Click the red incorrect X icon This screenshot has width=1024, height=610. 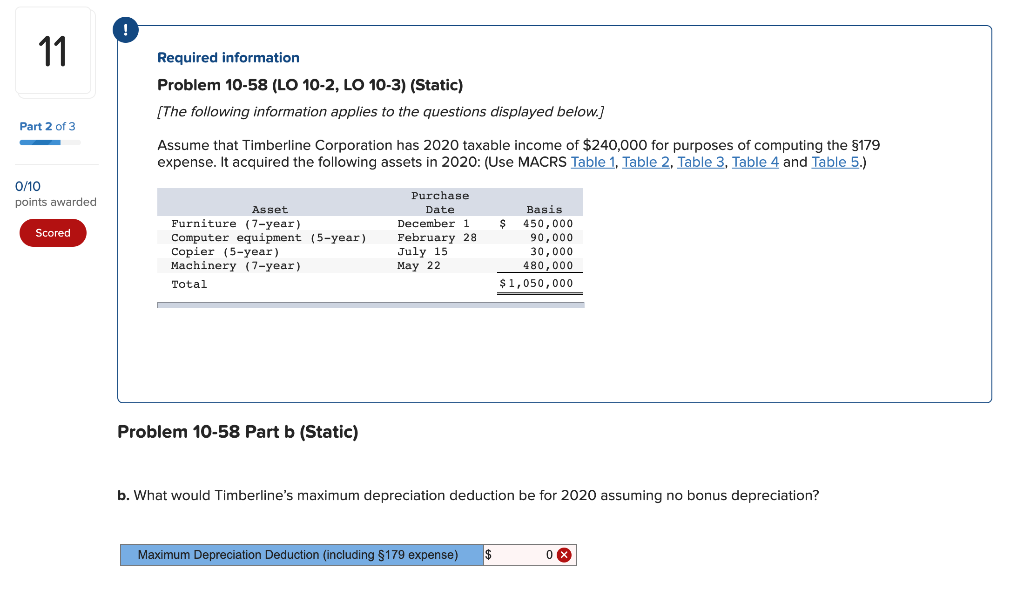pos(564,555)
